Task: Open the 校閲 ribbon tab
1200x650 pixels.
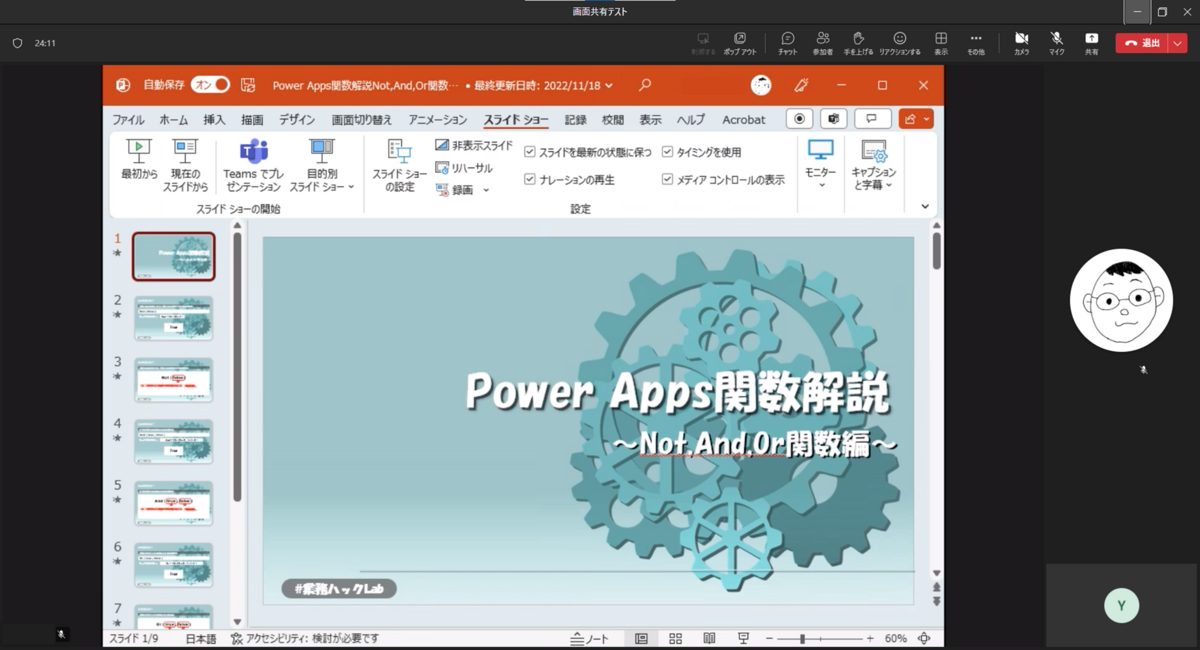Action: 613,120
